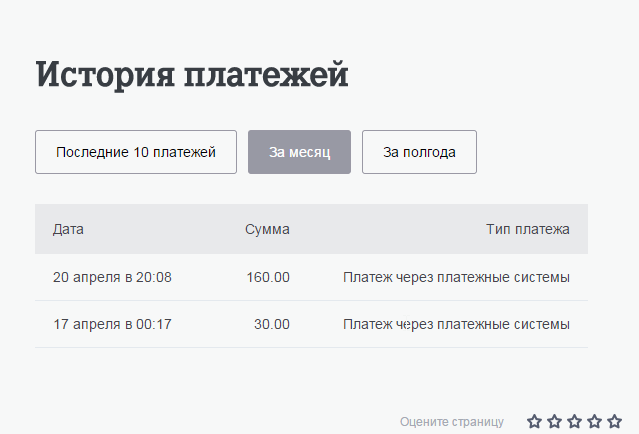
Task: Click the 160.00 payment amount
Action: [x=268, y=277]
